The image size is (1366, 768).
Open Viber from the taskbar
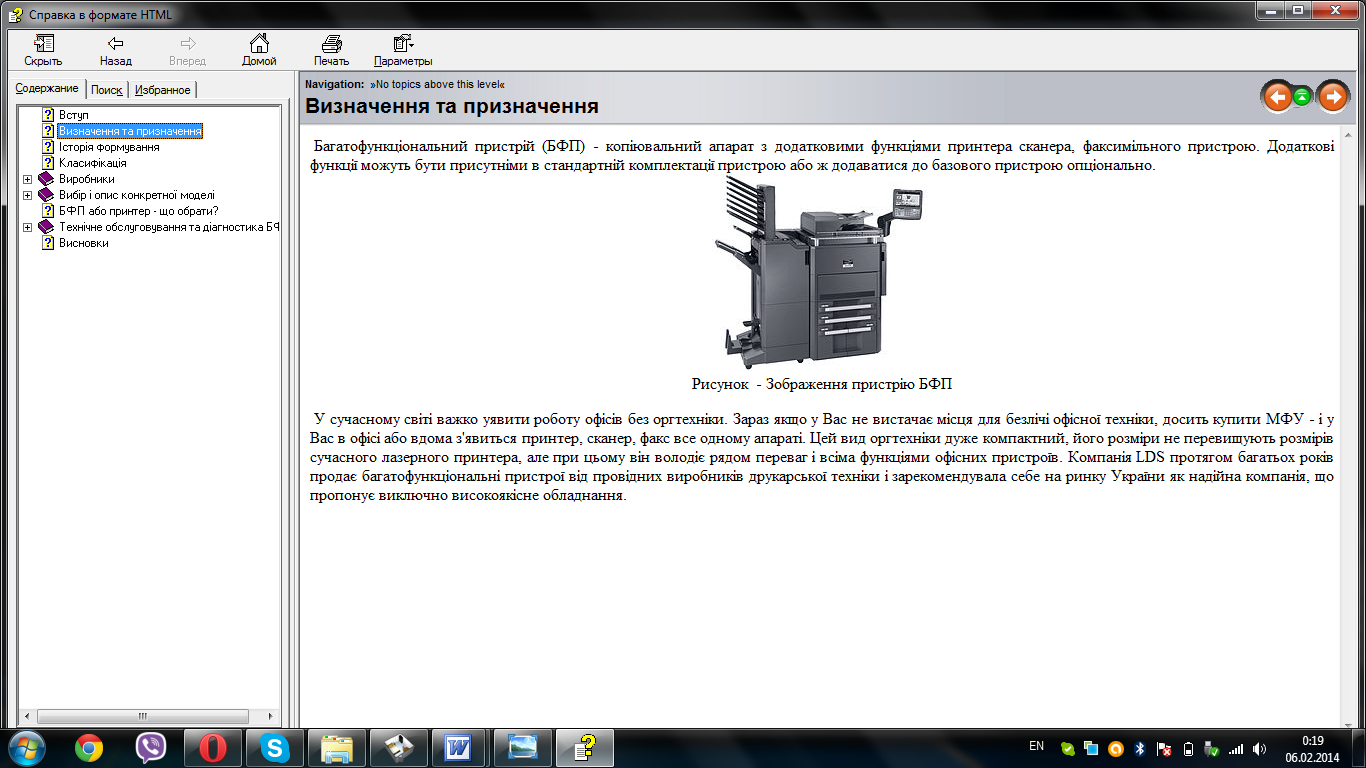click(151, 747)
